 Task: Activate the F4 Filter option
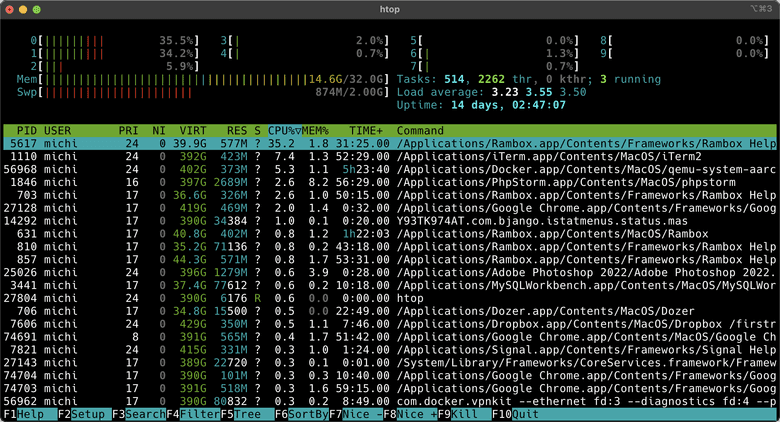(193, 414)
